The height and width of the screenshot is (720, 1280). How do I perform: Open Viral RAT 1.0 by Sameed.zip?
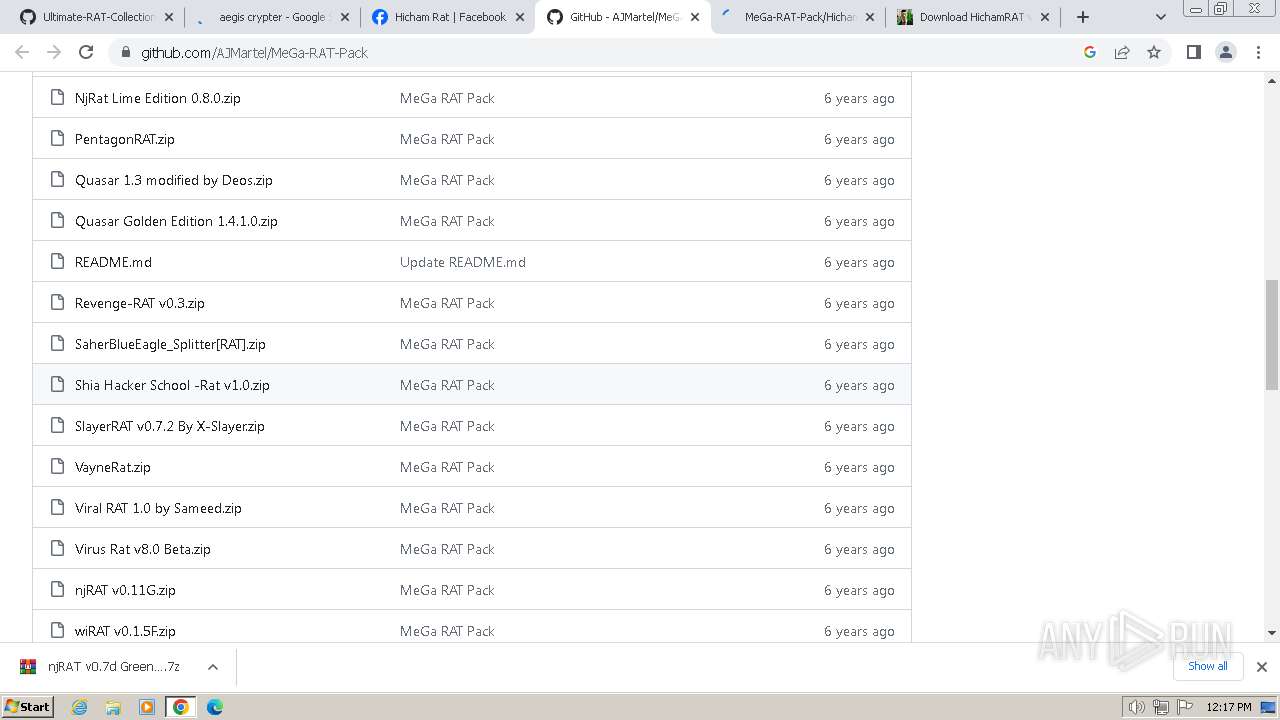click(158, 508)
